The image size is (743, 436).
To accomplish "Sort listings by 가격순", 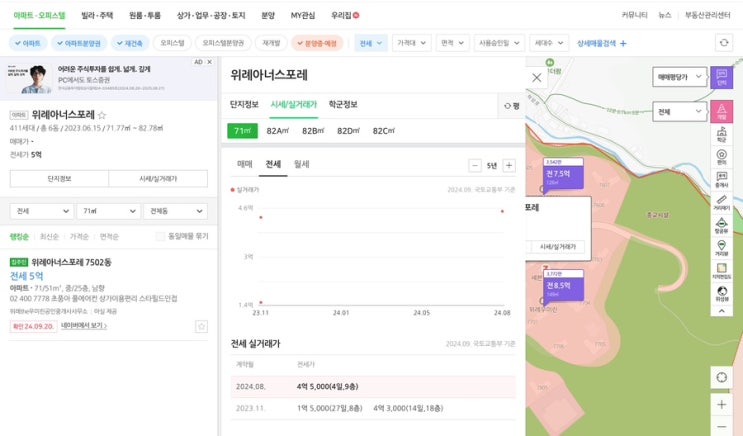I will point(79,236).
